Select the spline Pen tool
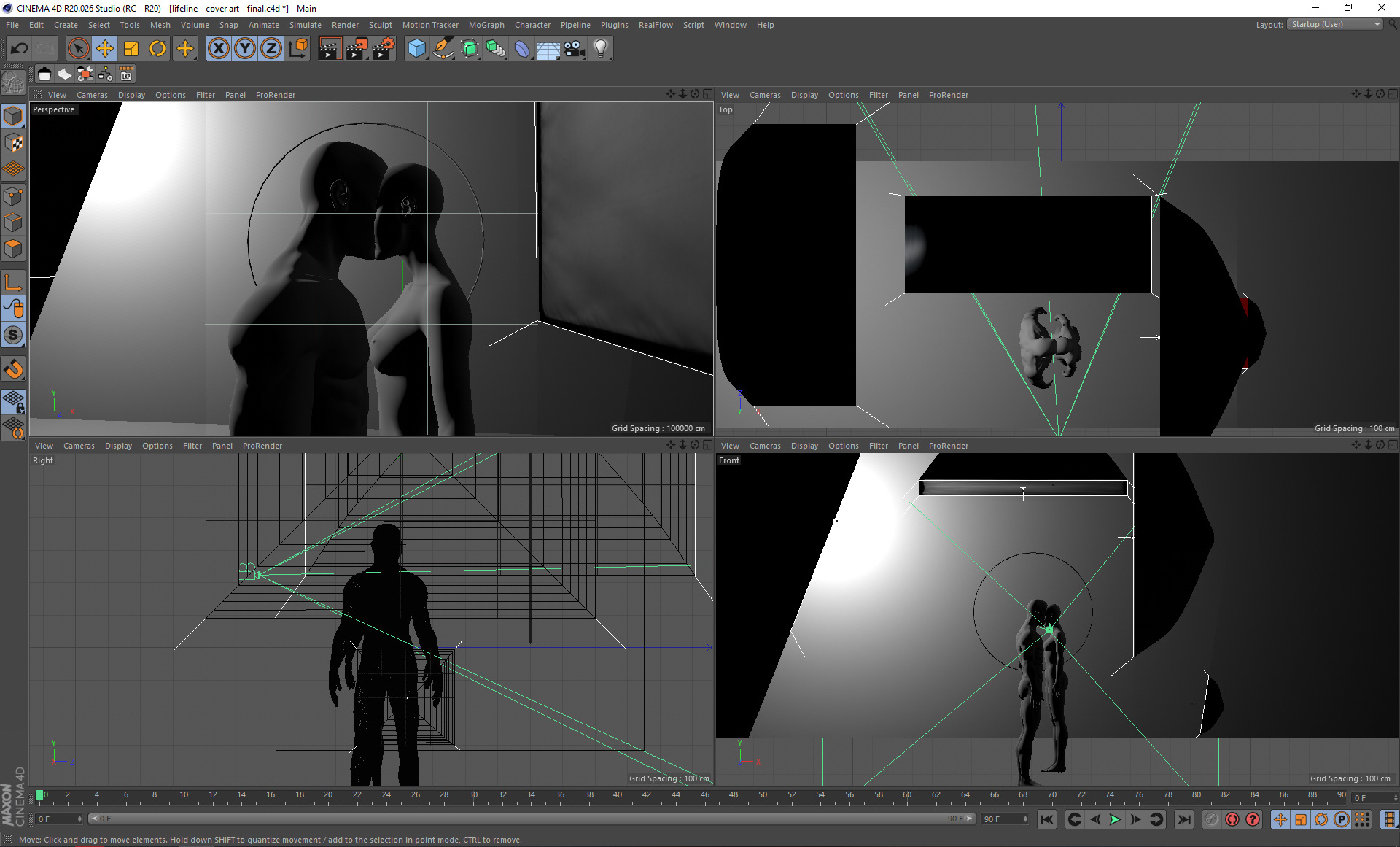The height and width of the screenshot is (847, 1400). click(x=443, y=49)
